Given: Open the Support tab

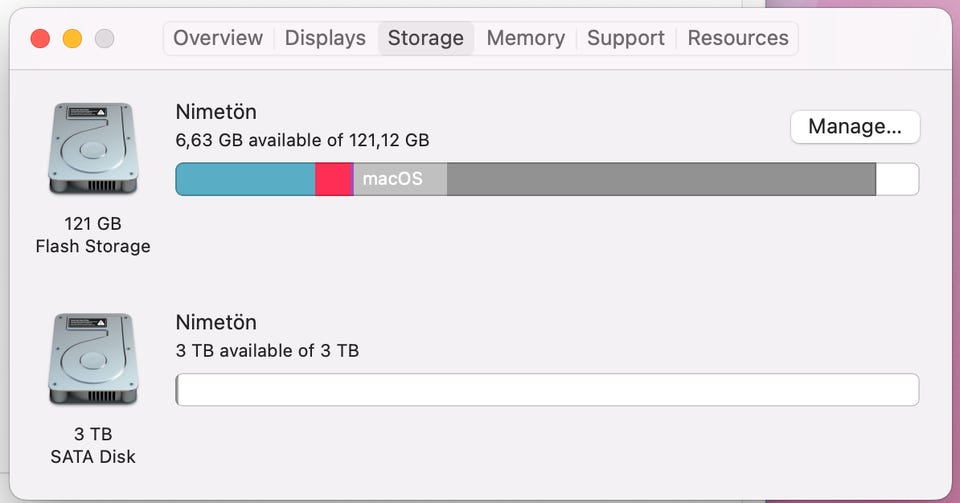Looking at the screenshot, I should tap(625, 38).
